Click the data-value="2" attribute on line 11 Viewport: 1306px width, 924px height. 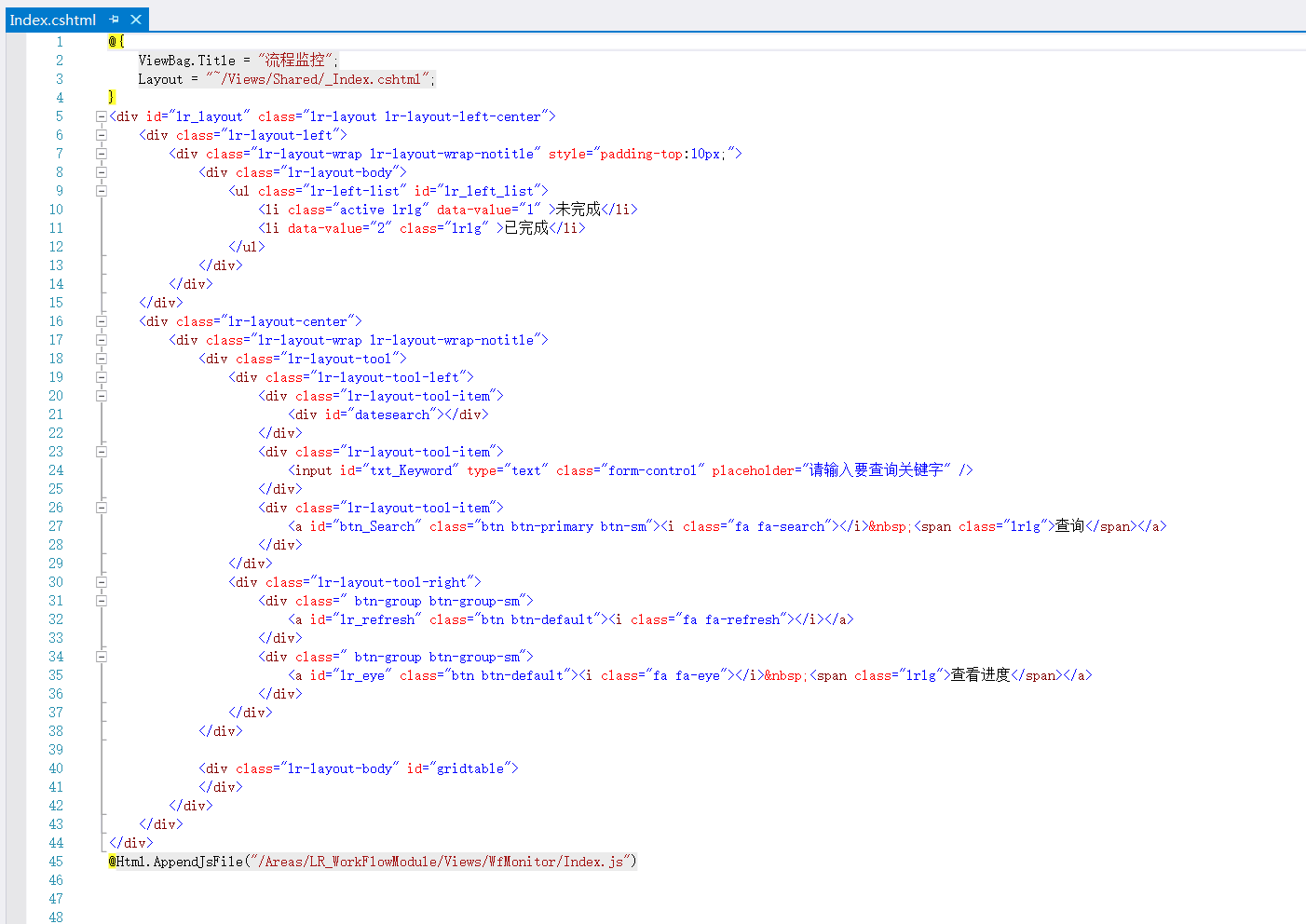pyautogui.click(x=339, y=228)
